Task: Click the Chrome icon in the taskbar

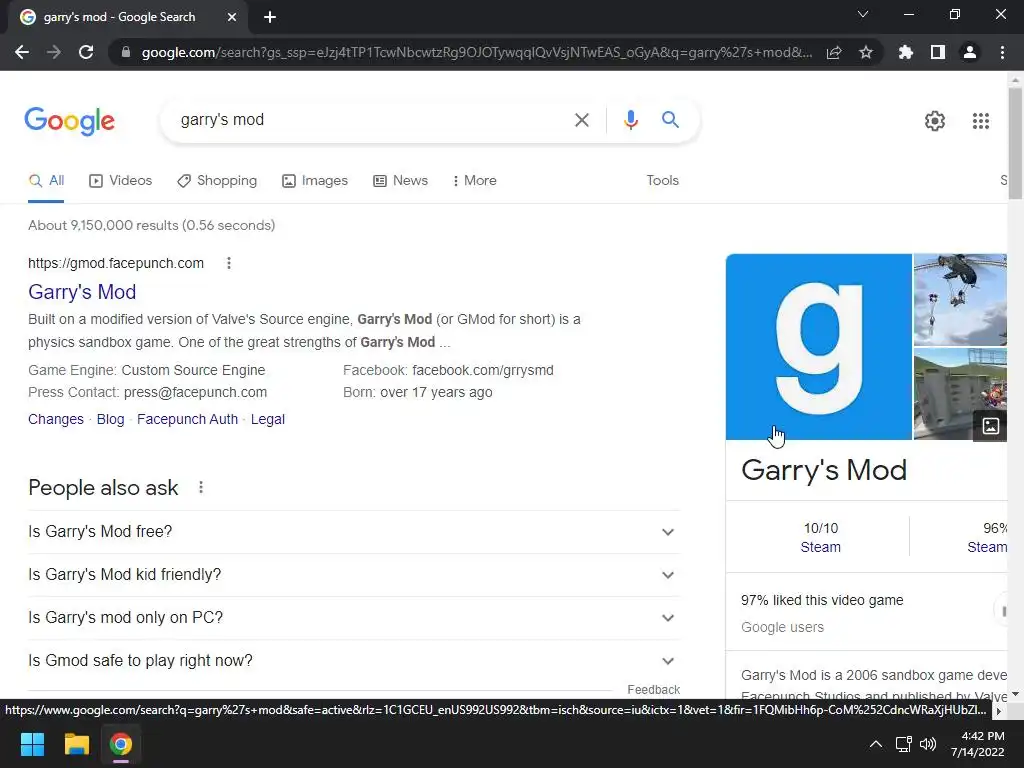Action: click(x=121, y=744)
